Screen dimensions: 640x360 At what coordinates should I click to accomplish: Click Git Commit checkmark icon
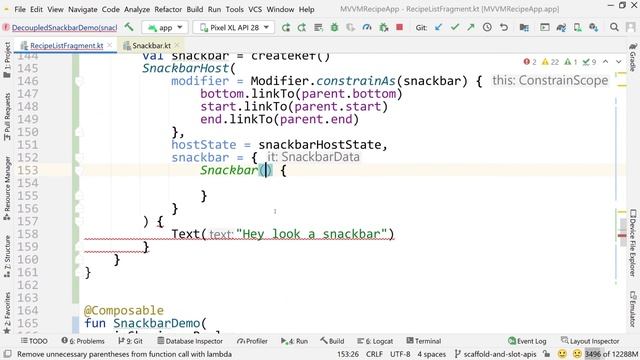[455, 27]
